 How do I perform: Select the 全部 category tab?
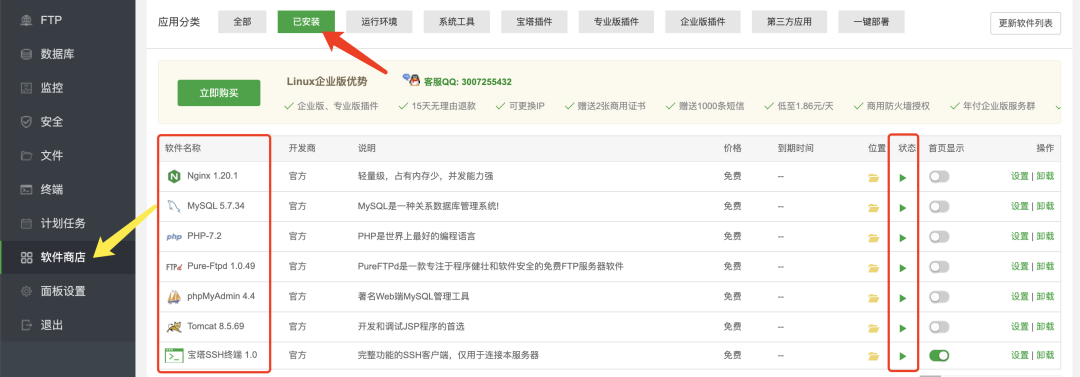tap(242, 21)
